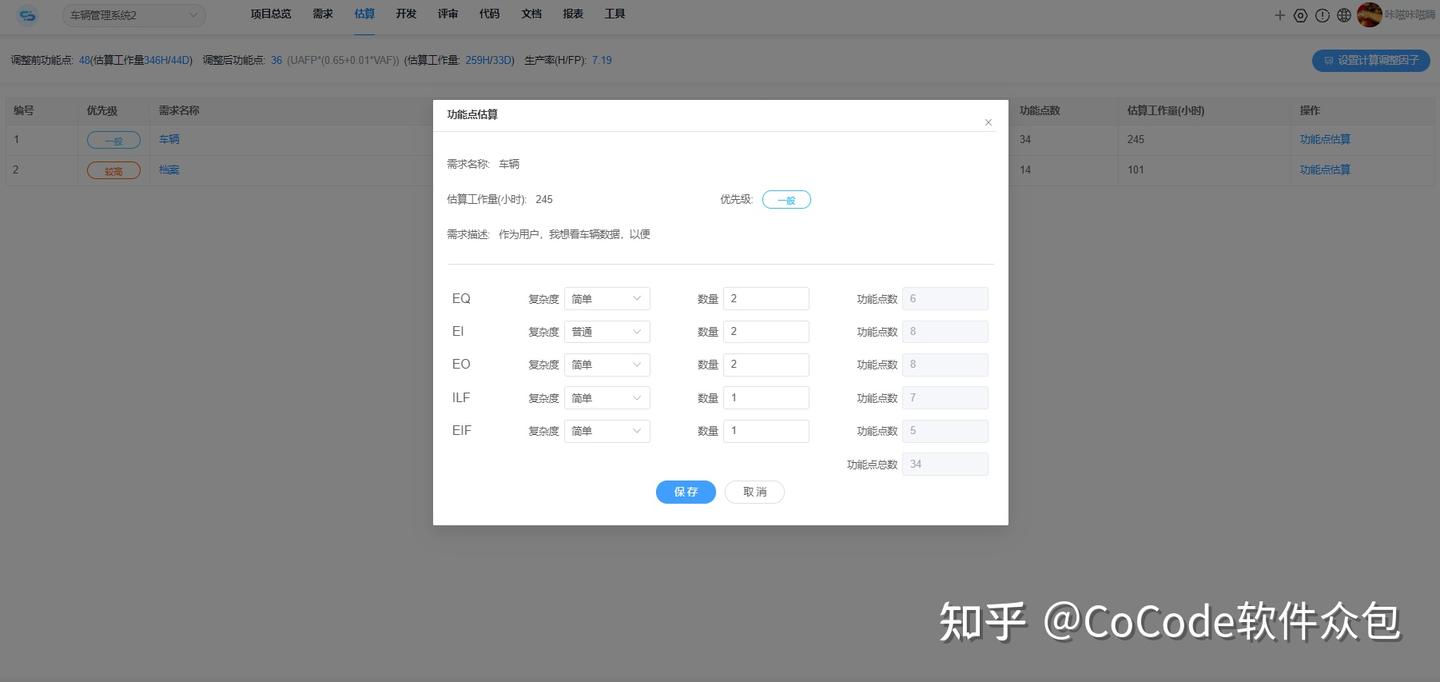Select the 一般 priority badge in the dialog
Viewport: 1440px width, 682px height.
786,200
